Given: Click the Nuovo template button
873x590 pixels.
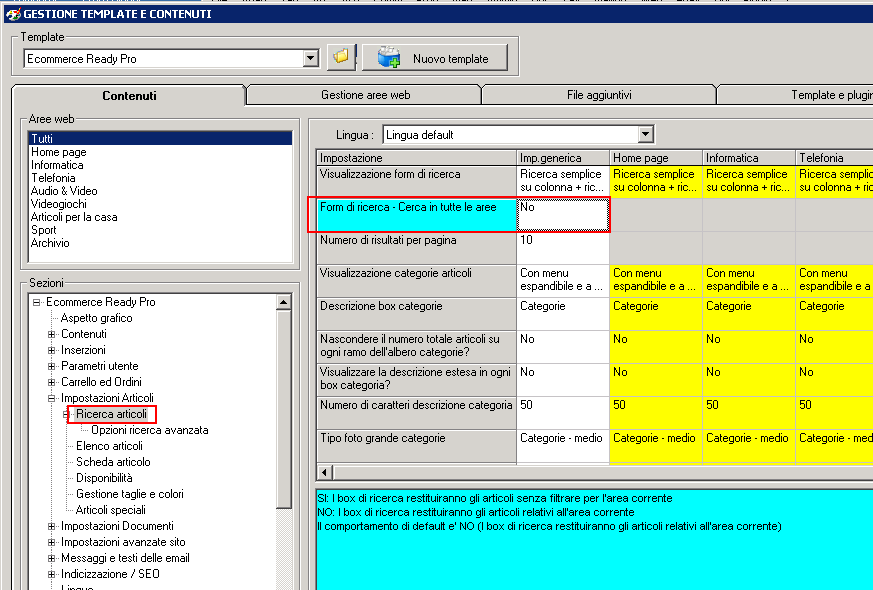Looking at the screenshot, I should point(434,58).
